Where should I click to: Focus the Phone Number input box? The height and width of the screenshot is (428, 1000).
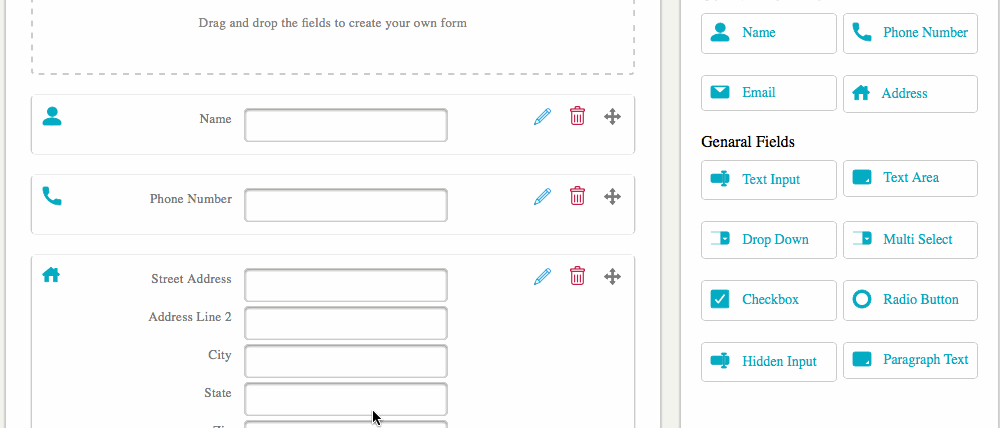(x=346, y=205)
